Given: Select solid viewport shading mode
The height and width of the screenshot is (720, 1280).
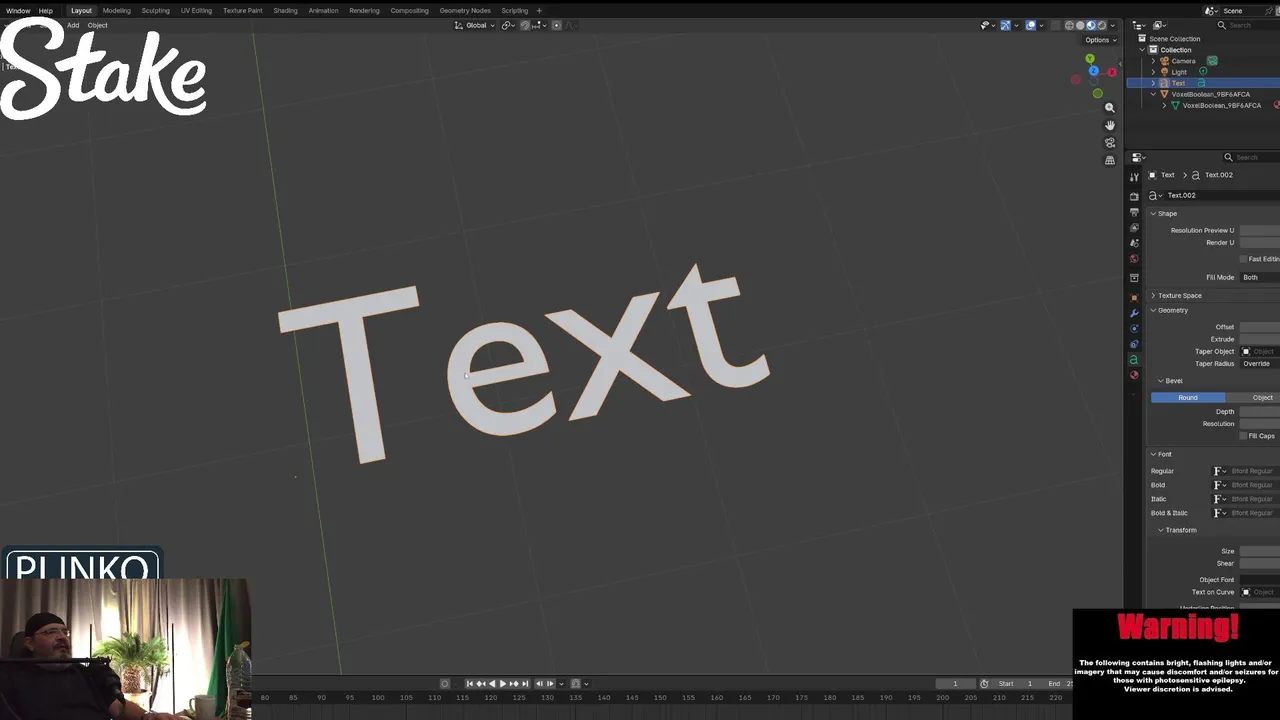Looking at the screenshot, I should [x=1080, y=25].
